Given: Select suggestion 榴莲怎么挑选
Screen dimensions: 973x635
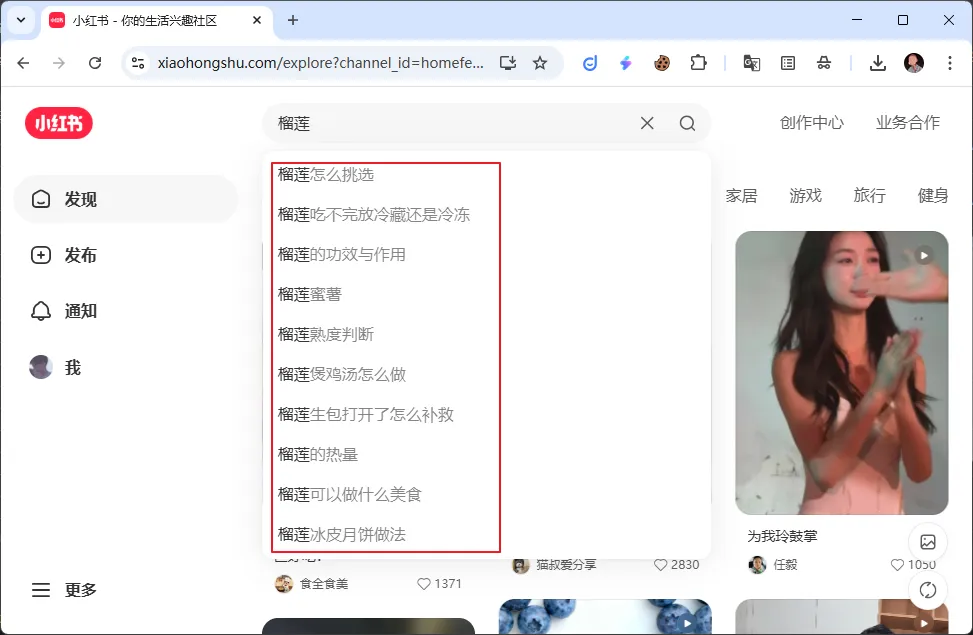Looking at the screenshot, I should click(326, 174).
